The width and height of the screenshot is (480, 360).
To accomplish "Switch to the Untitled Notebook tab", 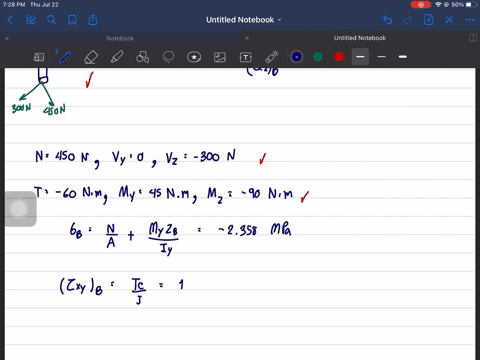I will tap(360, 38).
